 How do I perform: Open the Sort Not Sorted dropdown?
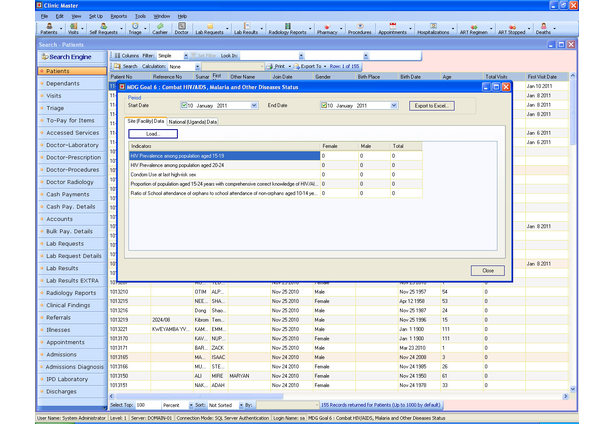coord(241,405)
